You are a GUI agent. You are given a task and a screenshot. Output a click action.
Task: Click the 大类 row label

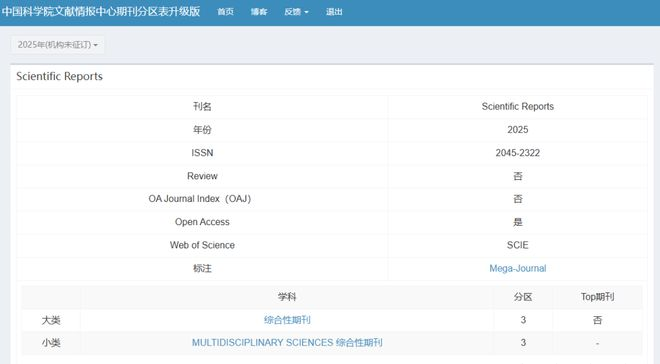[51, 320]
